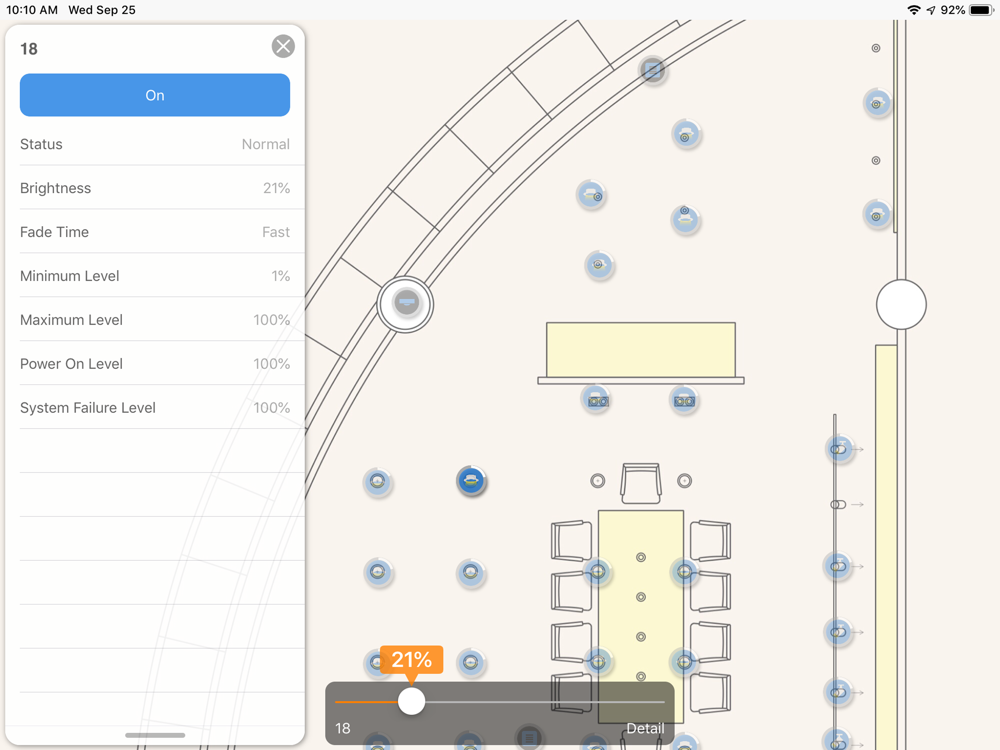
Task: Tap the battery icon showing 92%
Action: (981, 10)
